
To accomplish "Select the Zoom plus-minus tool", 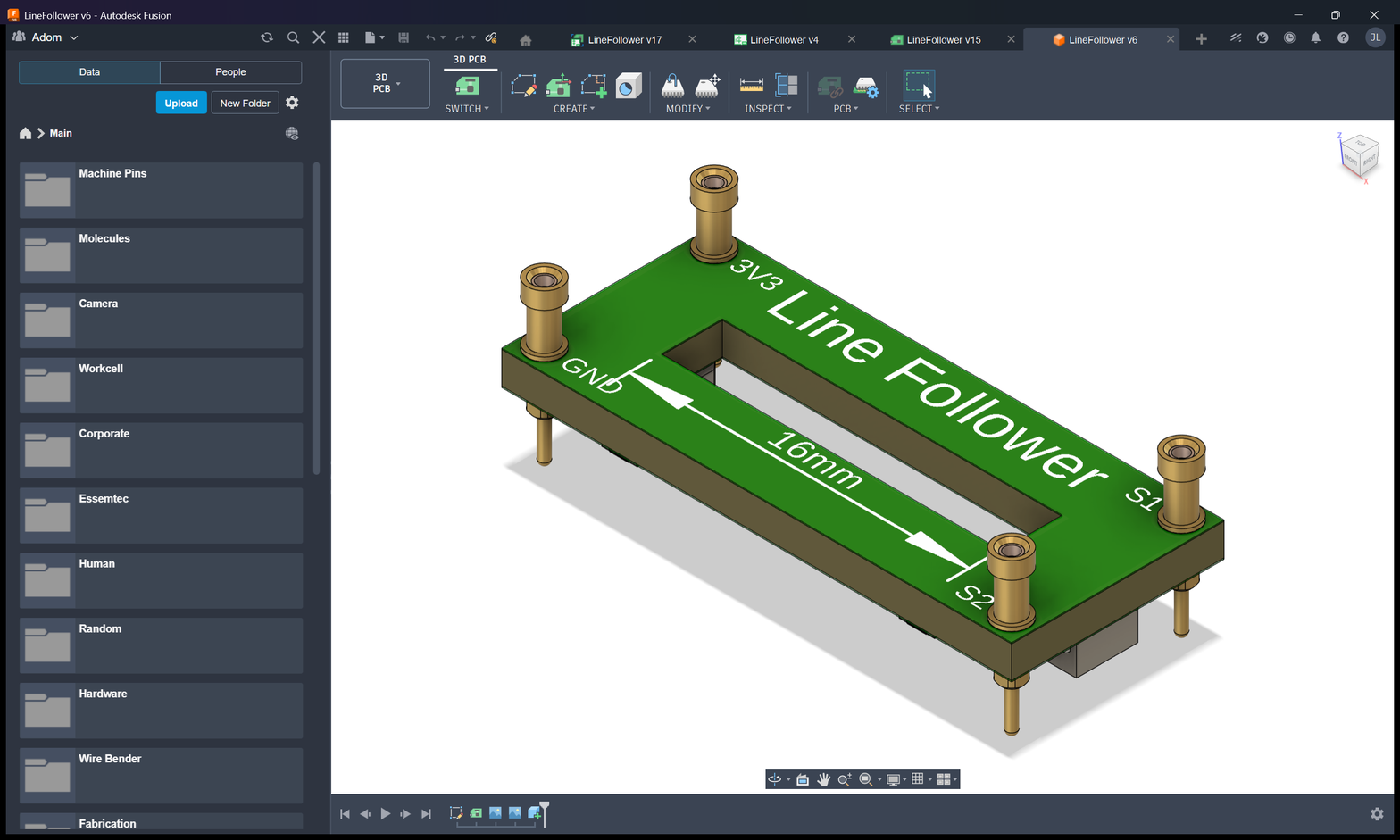I will [x=844, y=779].
